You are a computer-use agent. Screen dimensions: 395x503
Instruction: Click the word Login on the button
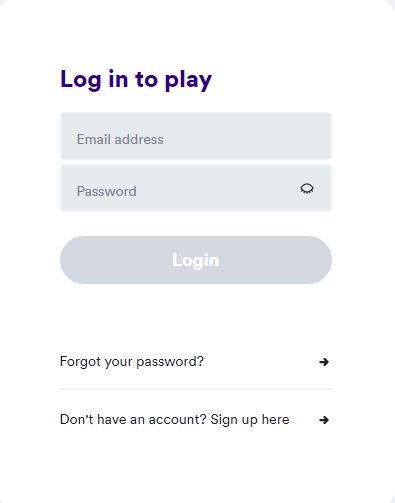click(196, 260)
